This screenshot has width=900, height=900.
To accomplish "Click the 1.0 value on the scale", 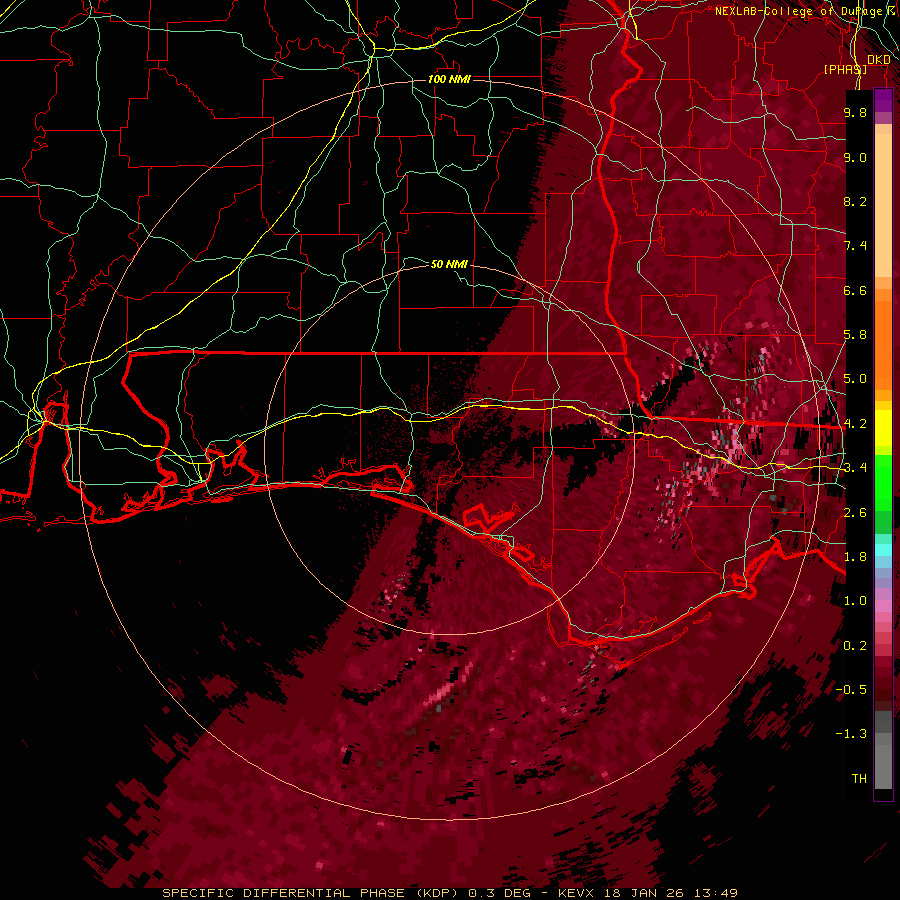I will click(855, 601).
